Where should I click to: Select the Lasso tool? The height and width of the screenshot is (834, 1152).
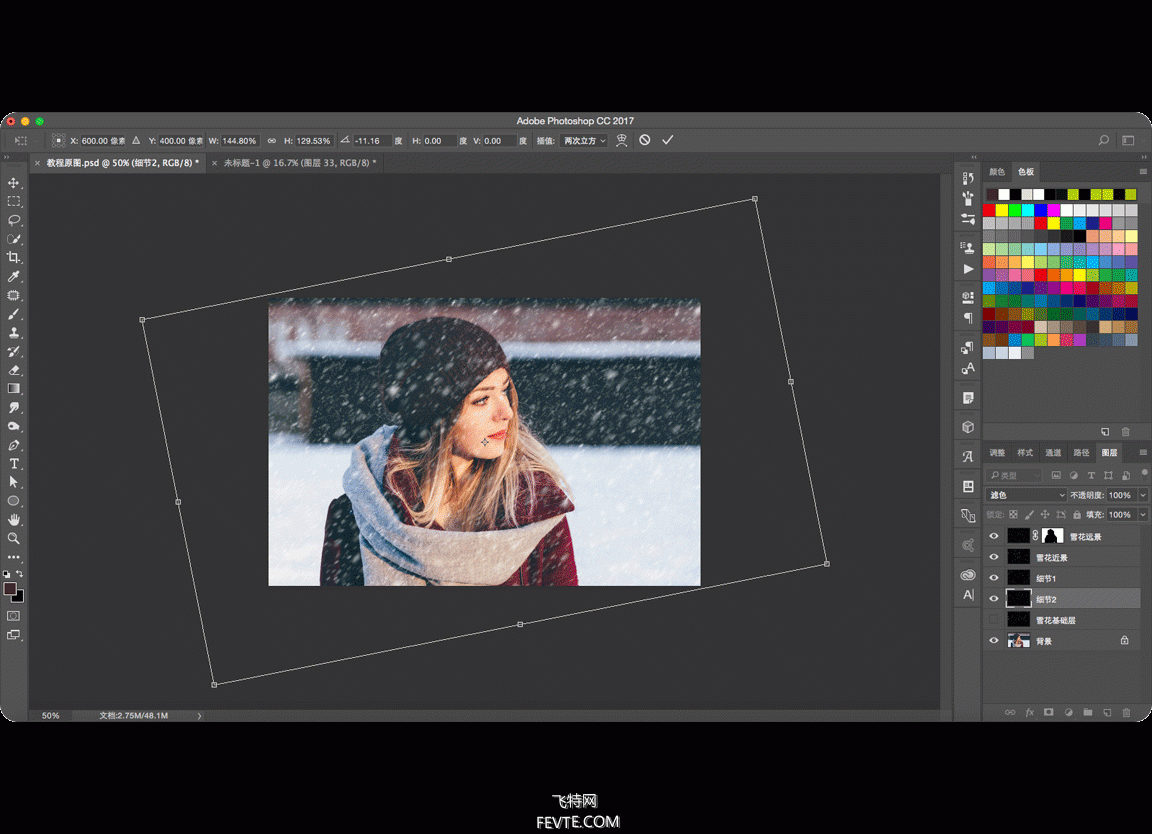click(x=13, y=220)
